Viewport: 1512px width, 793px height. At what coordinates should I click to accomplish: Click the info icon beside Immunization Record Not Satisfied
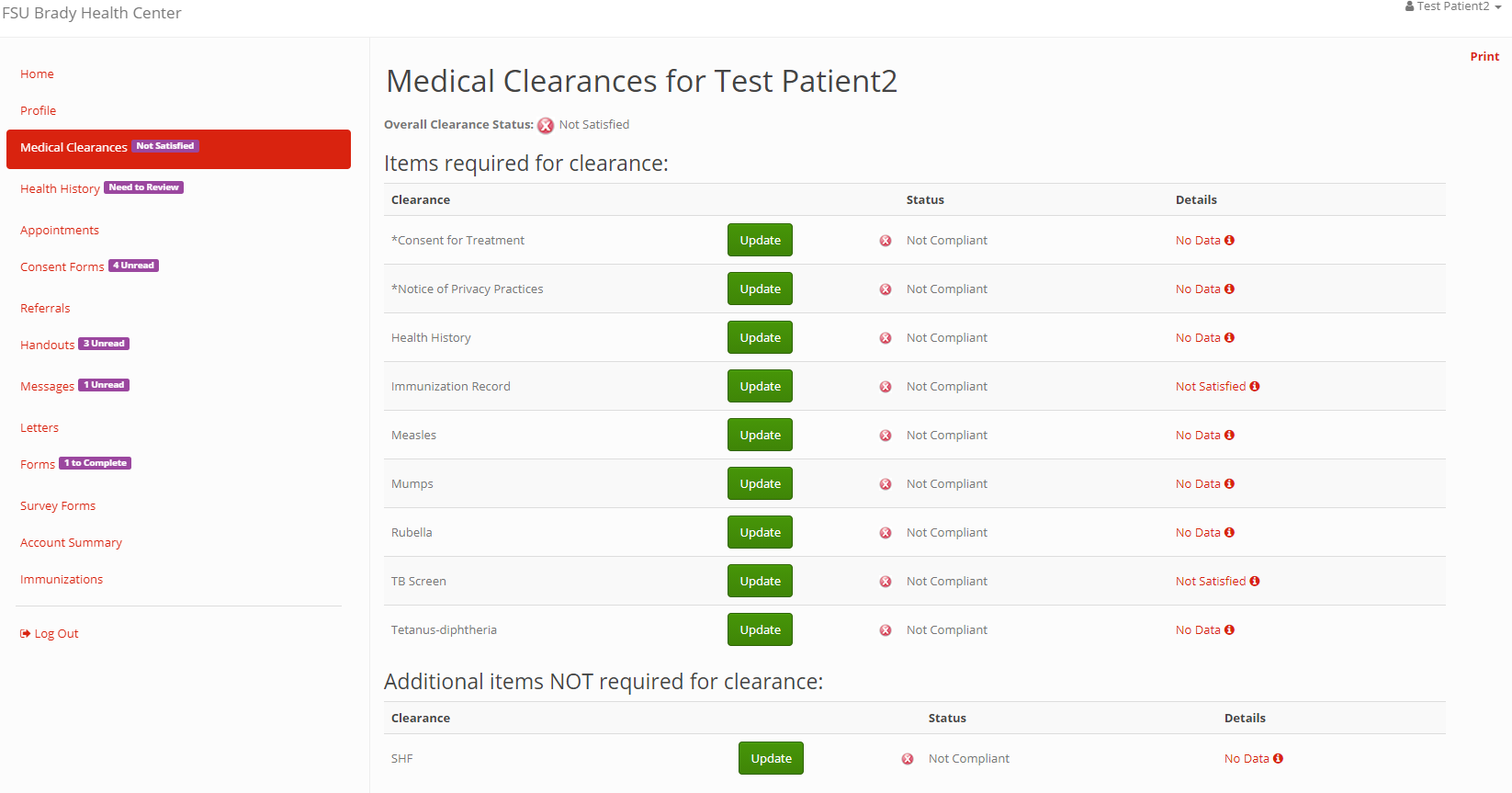tap(1254, 387)
